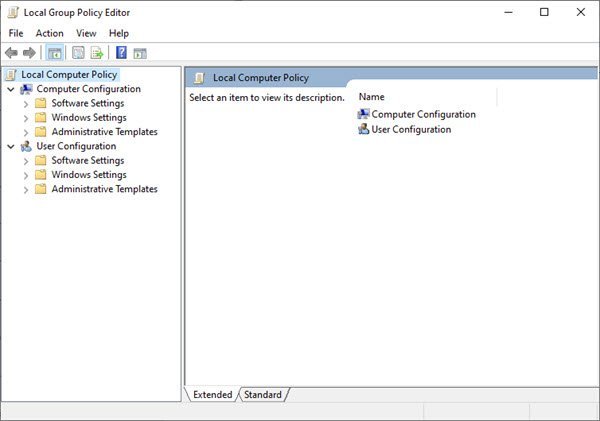600x421 pixels.
Task: Switch to the Extended tab
Action: click(212, 395)
